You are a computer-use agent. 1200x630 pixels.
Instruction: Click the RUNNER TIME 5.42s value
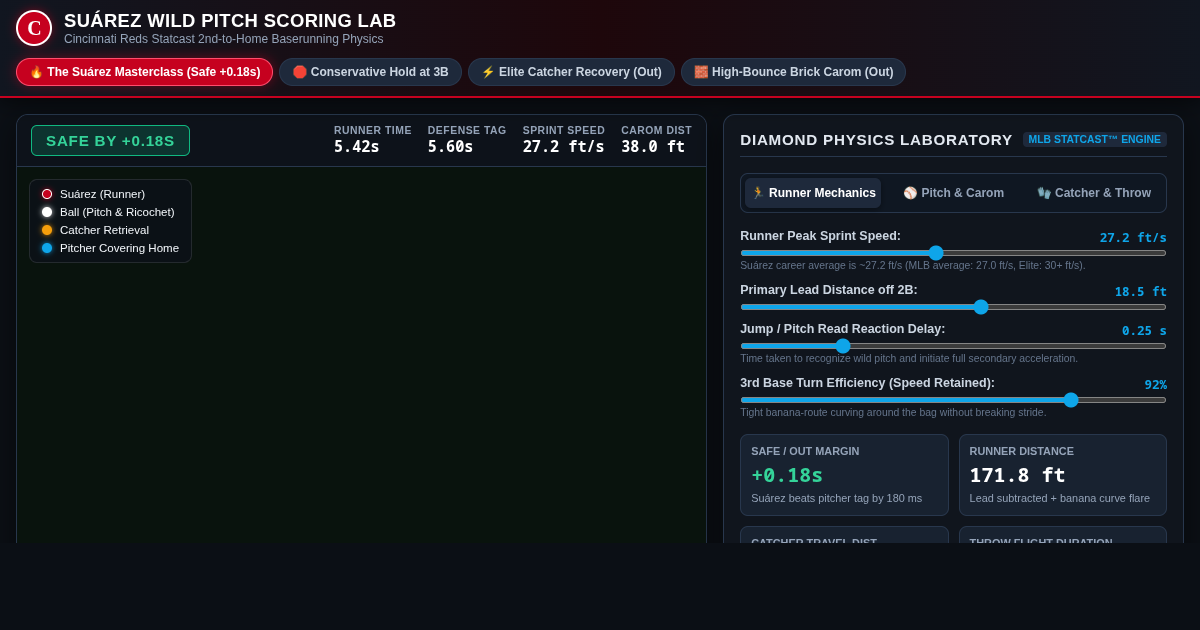357,147
